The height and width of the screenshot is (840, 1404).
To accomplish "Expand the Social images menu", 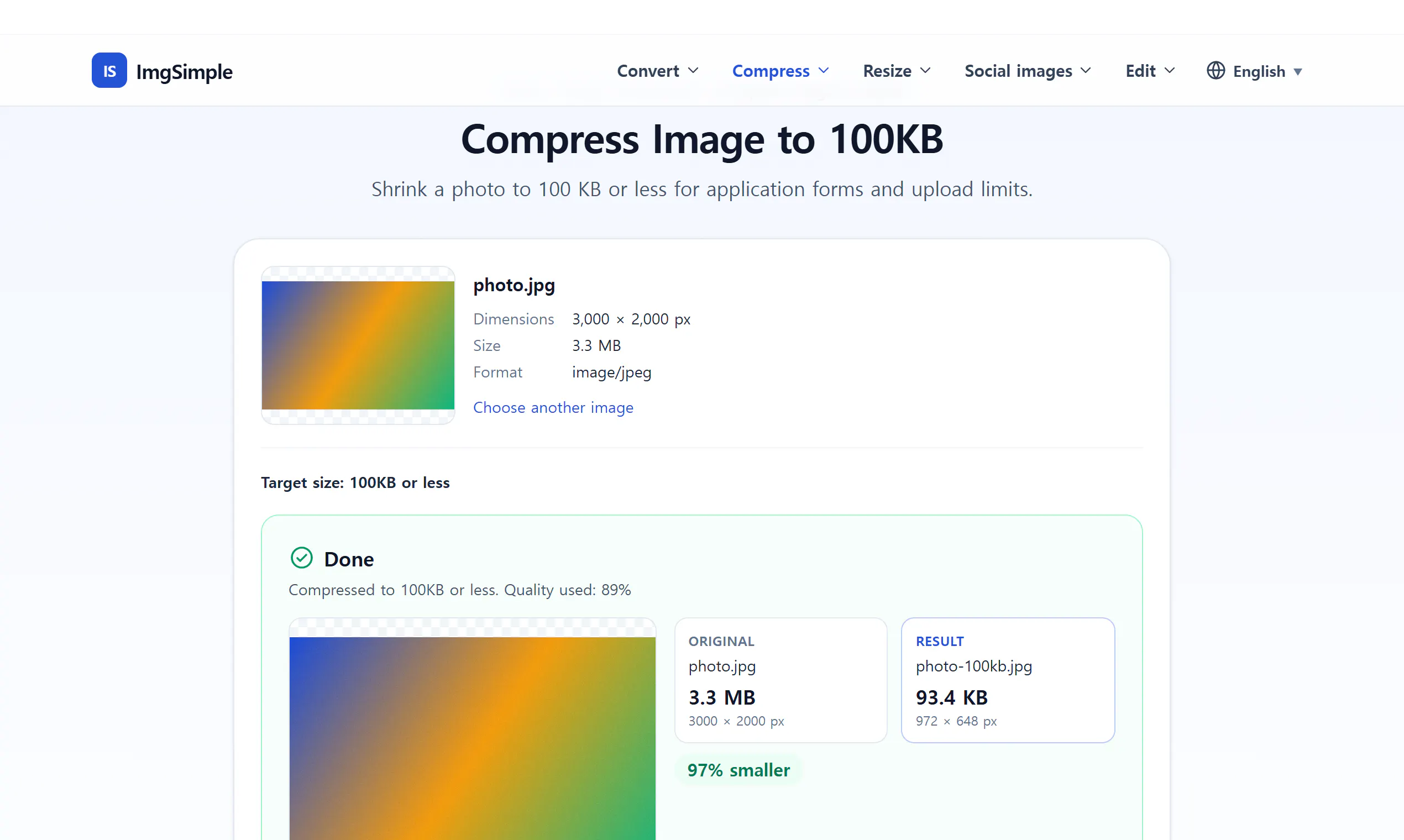I will tap(1028, 71).
